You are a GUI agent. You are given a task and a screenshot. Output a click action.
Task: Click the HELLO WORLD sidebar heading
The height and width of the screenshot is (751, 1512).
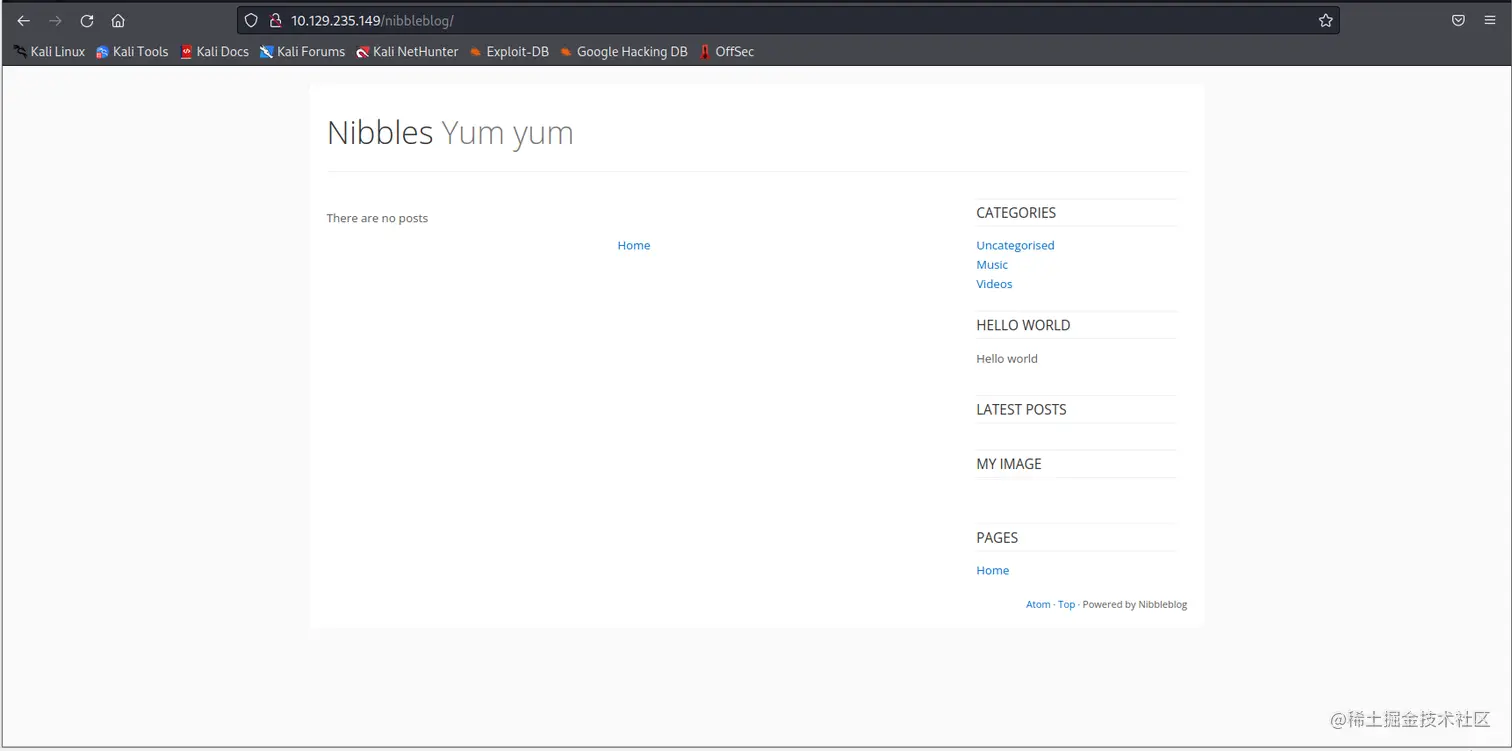tap(1023, 325)
